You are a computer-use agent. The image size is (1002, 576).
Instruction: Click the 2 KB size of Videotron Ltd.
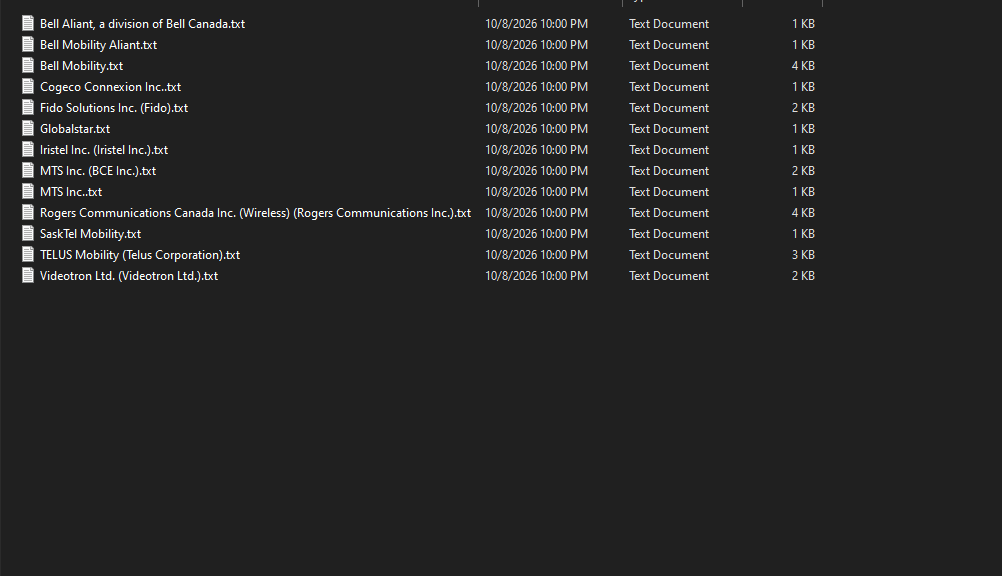(x=803, y=276)
